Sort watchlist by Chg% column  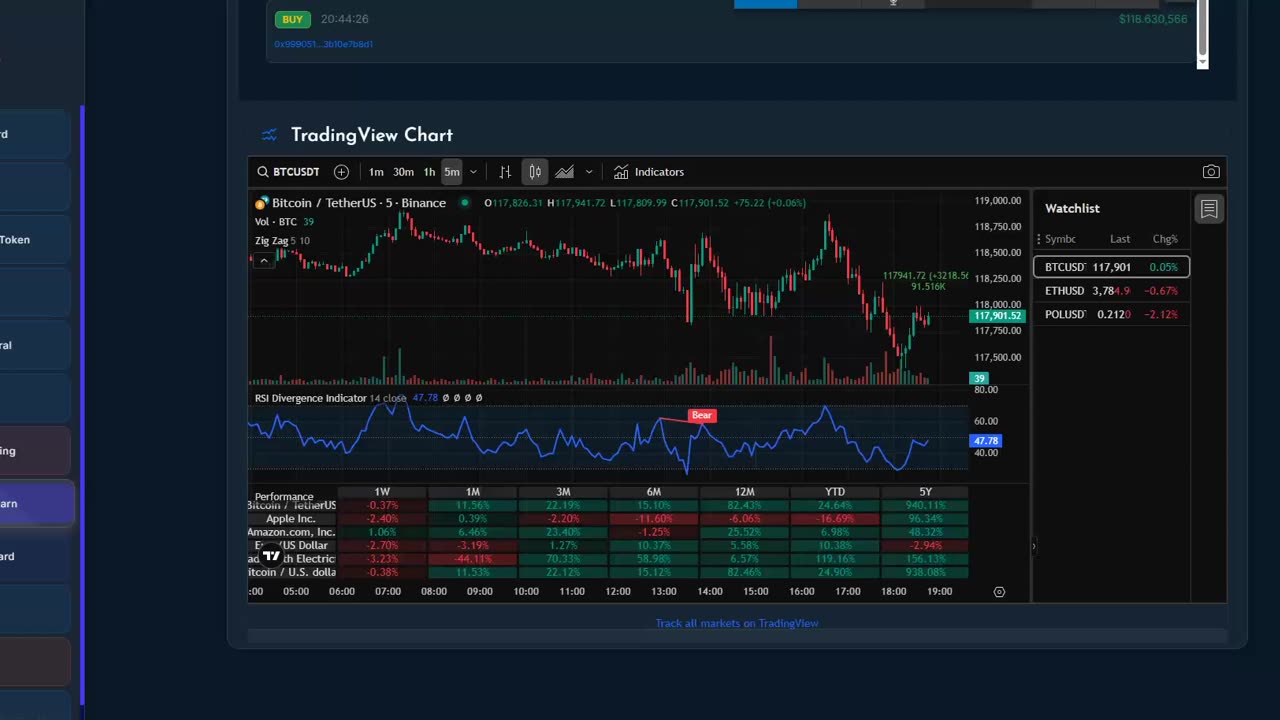pyautogui.click(x=1165, y=239)
